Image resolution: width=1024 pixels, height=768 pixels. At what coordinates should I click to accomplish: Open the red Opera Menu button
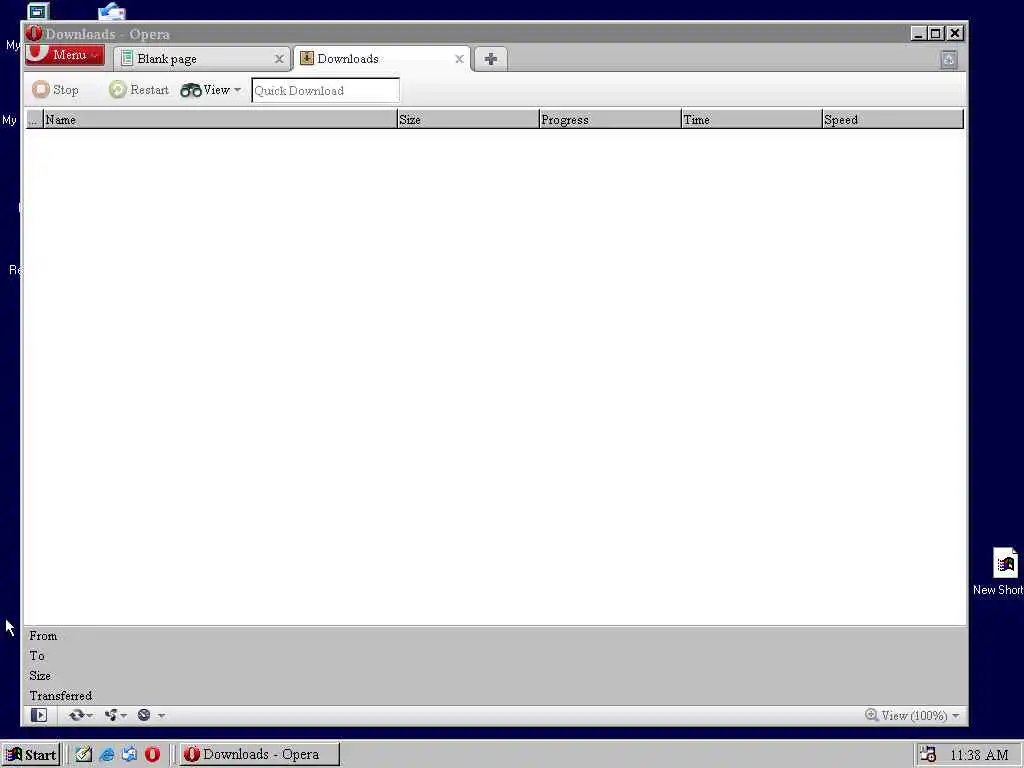65,55
